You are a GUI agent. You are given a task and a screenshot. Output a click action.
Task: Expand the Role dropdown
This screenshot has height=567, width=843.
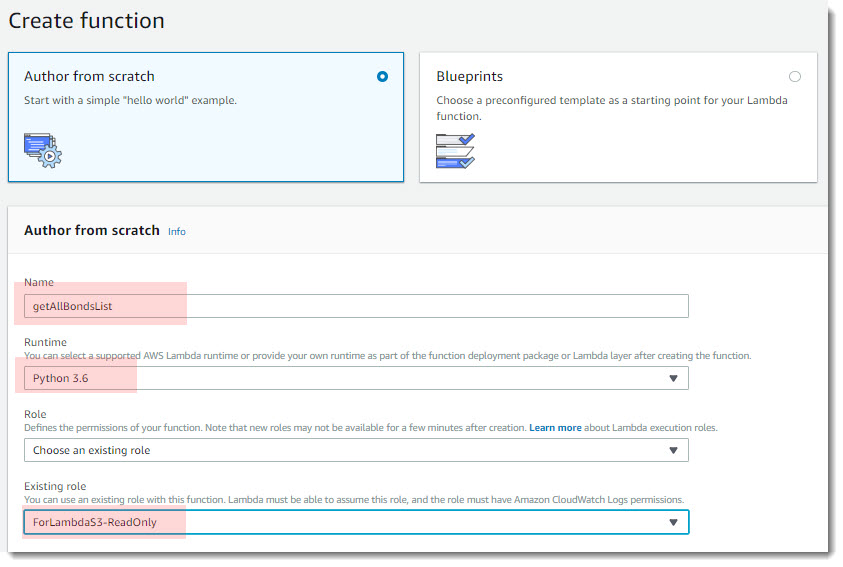(x=356, y=450)
